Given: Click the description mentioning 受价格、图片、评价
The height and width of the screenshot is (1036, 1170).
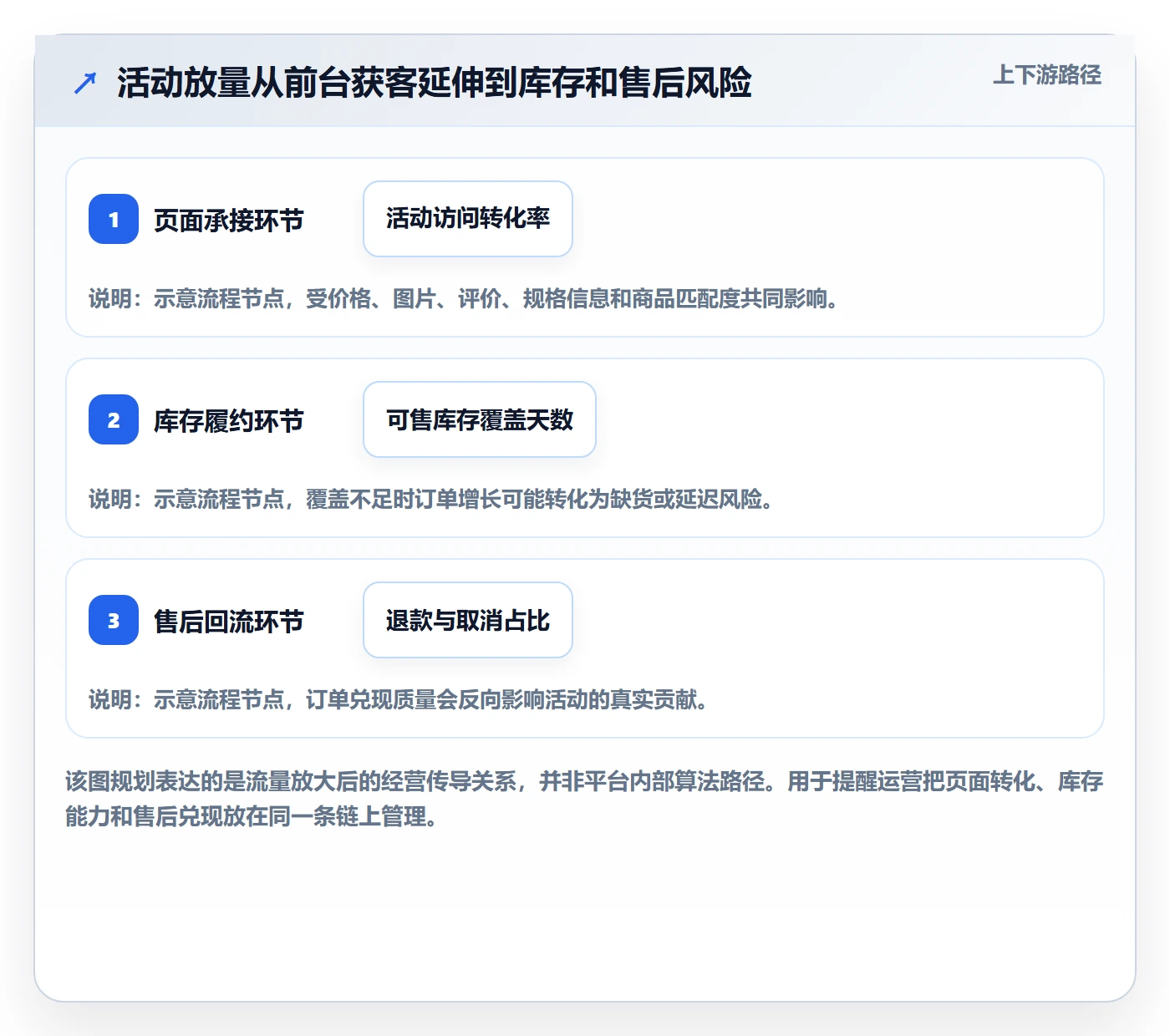Looking at the screenshot, I should [464, 298].
